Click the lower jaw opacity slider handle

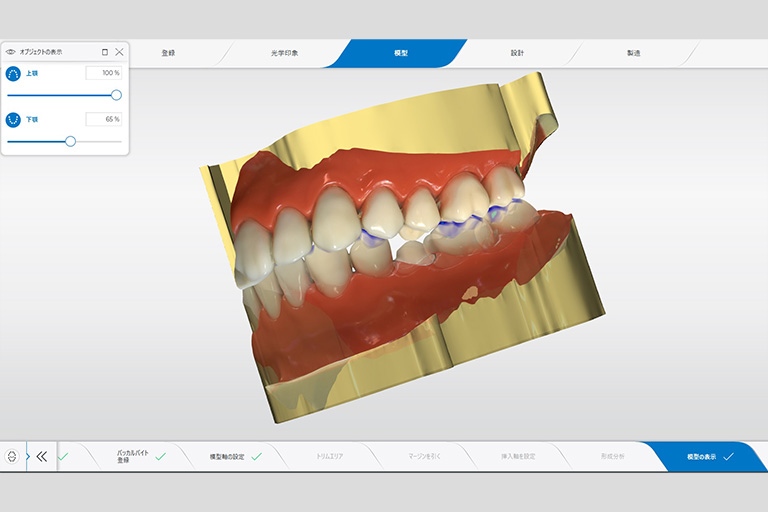(70, 141)
